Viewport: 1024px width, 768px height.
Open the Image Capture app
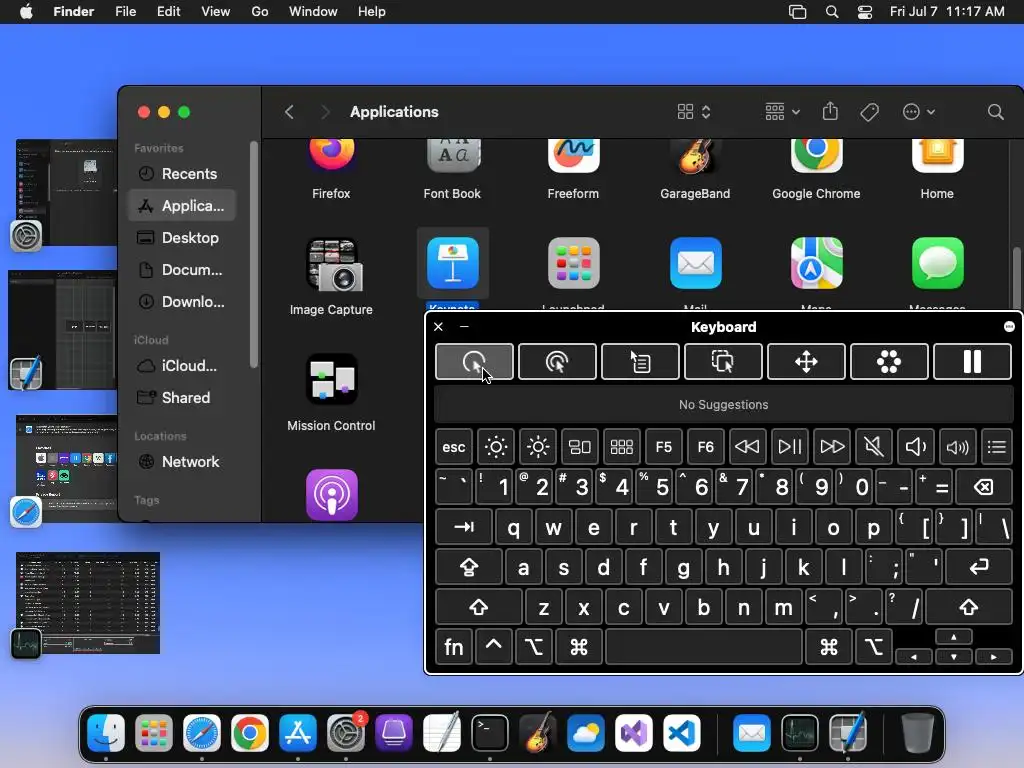pos(334,264)
